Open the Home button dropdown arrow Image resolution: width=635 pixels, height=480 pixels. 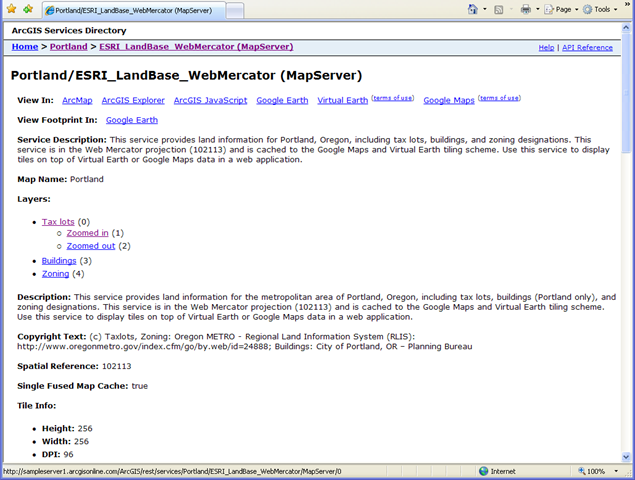pos(485,9)
